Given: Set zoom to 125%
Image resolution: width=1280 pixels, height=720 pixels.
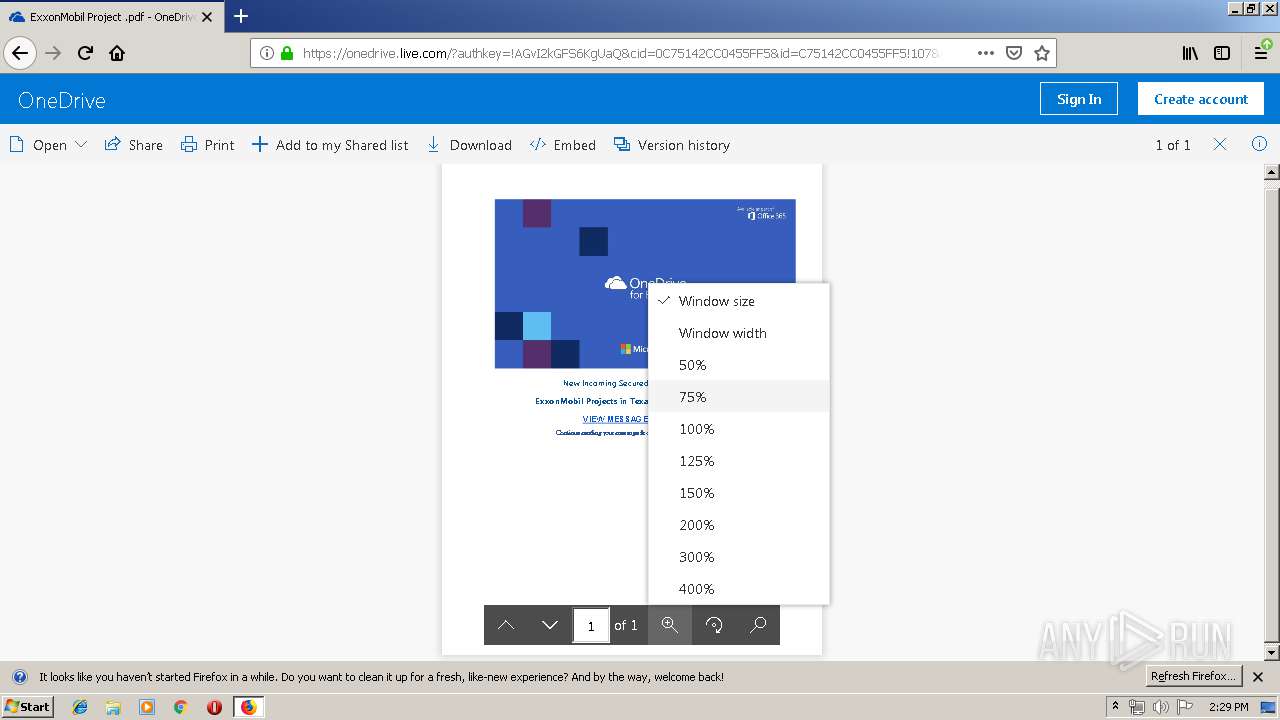Looking at the screenshot, I should pyautogui.click(x=739, y=461).
